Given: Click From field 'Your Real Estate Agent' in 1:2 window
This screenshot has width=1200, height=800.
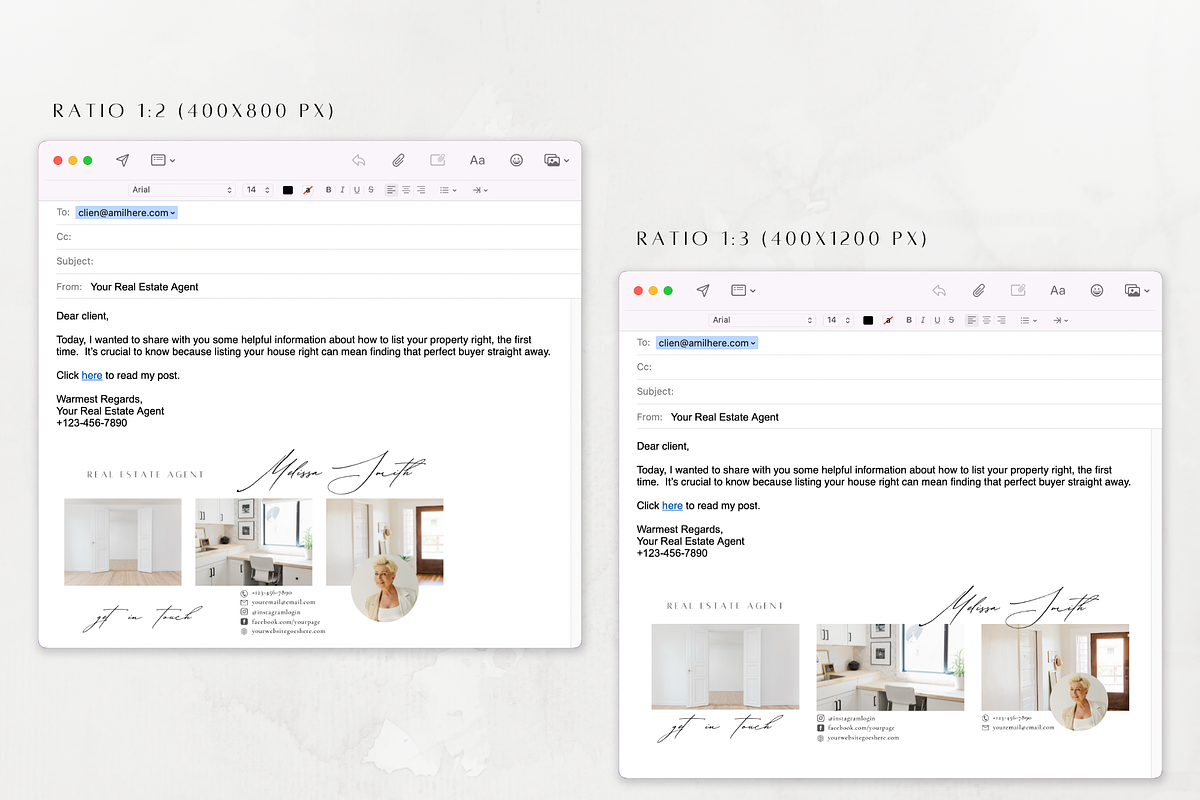Looking at the screenshot, I should 144,287.
